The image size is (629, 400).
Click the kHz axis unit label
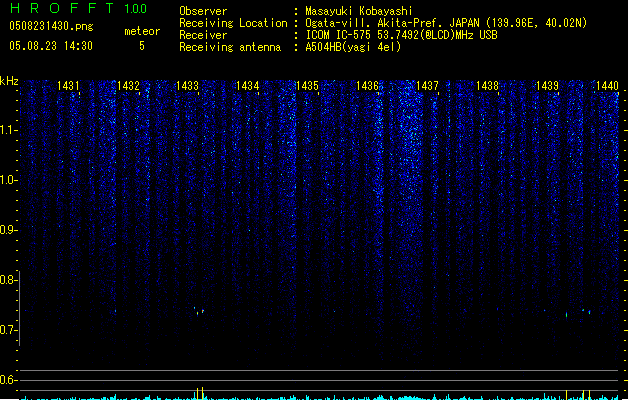9,81
